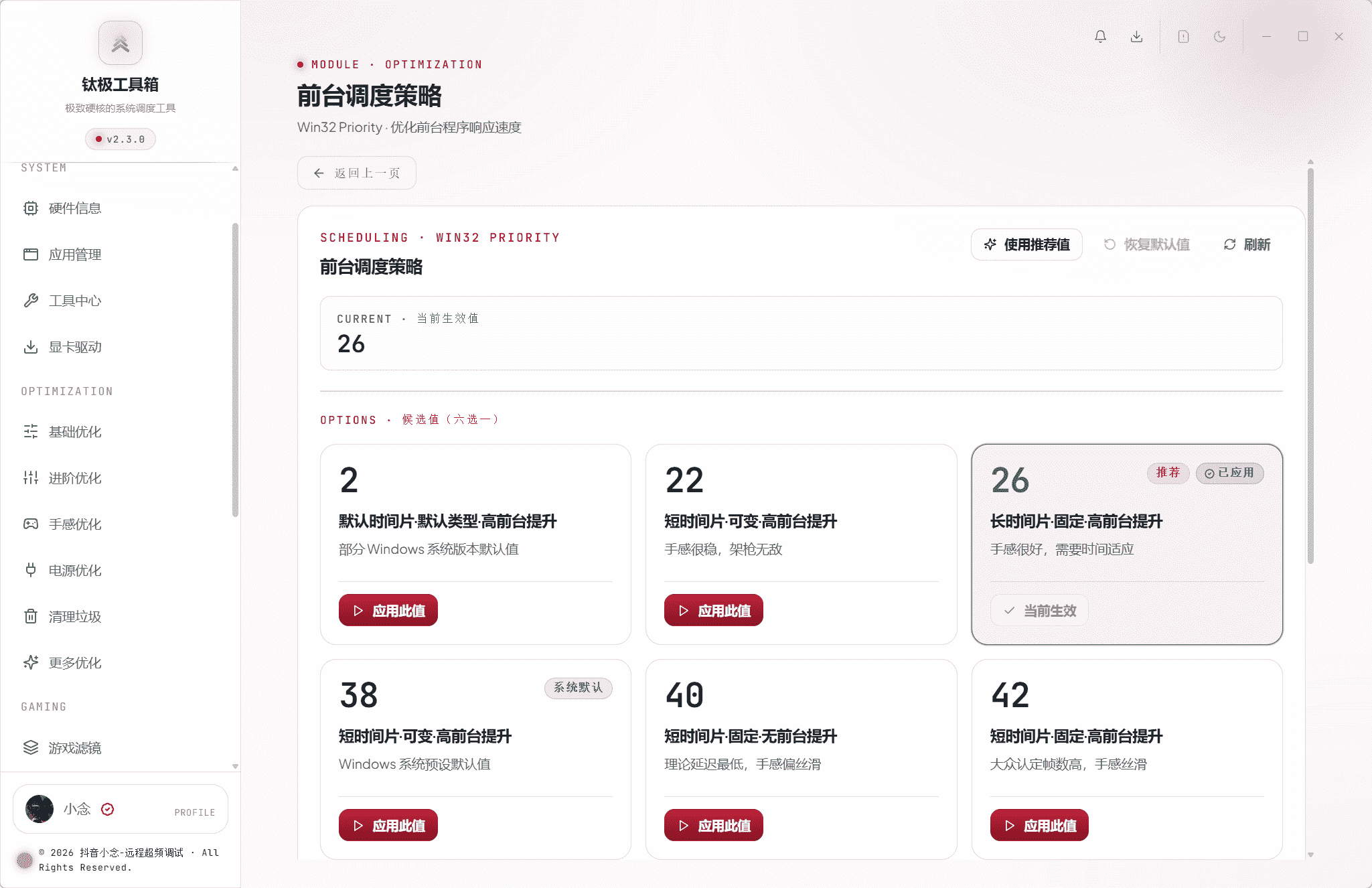Click the verified check icon beside 小念

pos(108,810)
